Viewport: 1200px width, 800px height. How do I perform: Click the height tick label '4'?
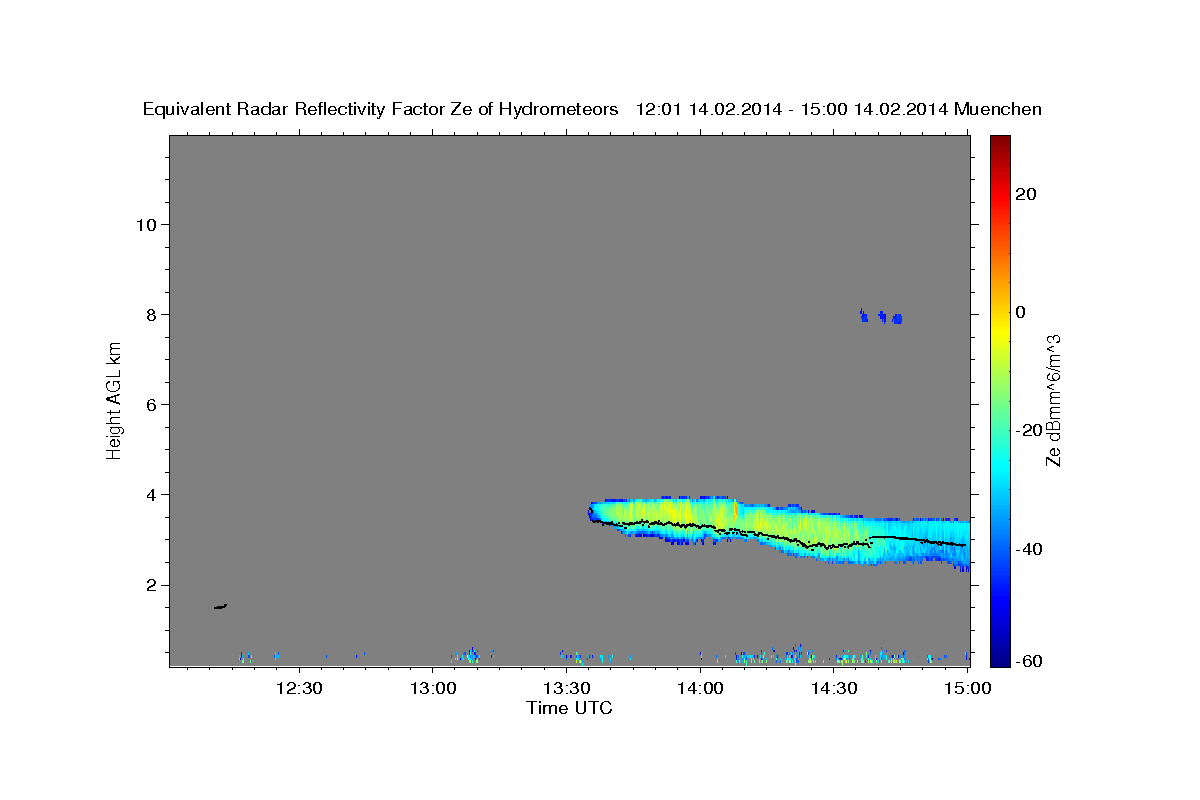click(x=150, y=495)
